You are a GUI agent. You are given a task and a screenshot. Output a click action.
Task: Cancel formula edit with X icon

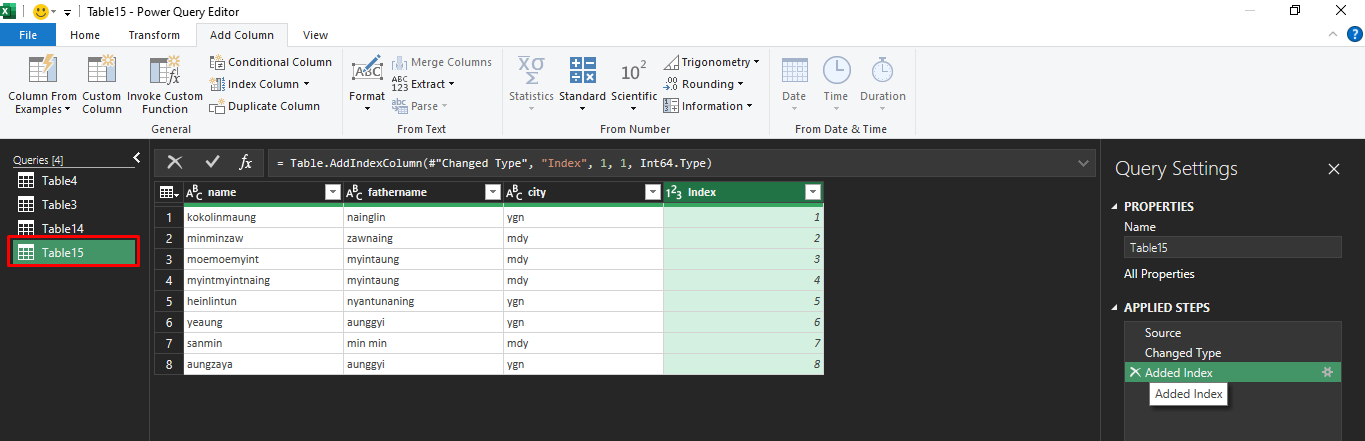175,162
